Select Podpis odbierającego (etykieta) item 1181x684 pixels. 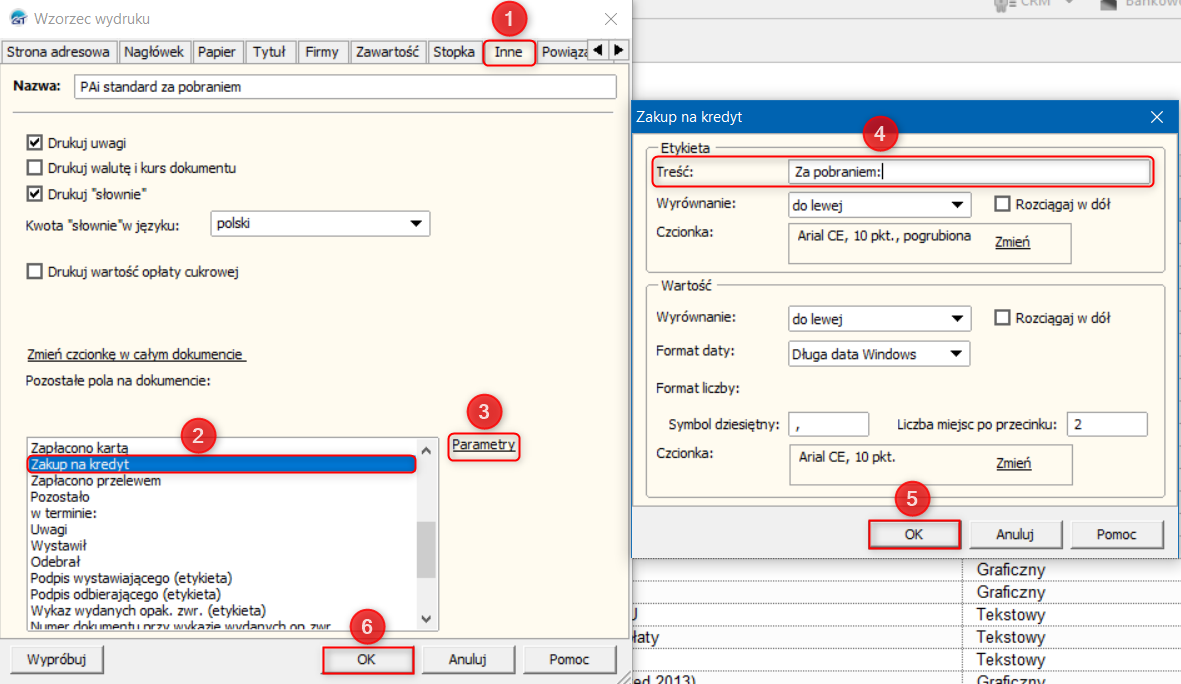(x=222, y=594)
